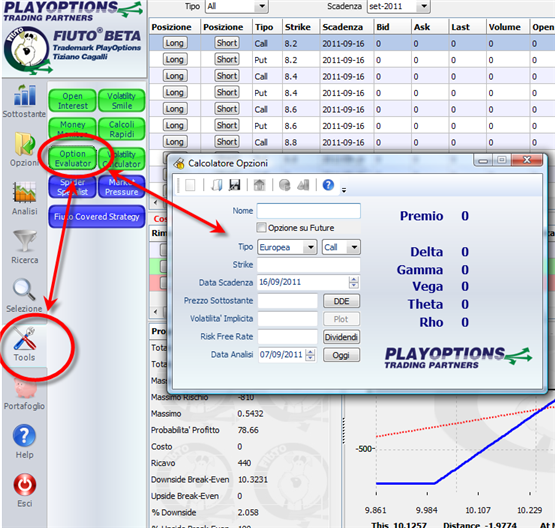Enable the Opzione su Future checkbox

click(261, 228)
